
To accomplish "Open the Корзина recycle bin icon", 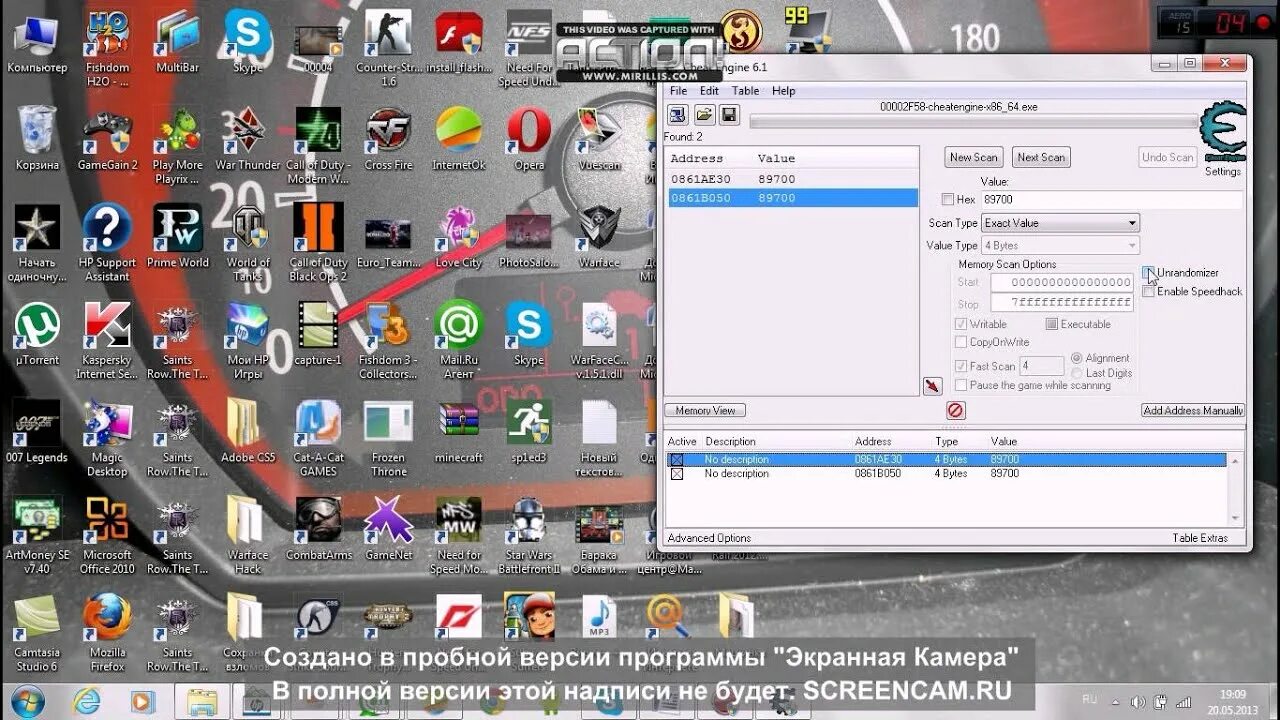I will 37,140.
